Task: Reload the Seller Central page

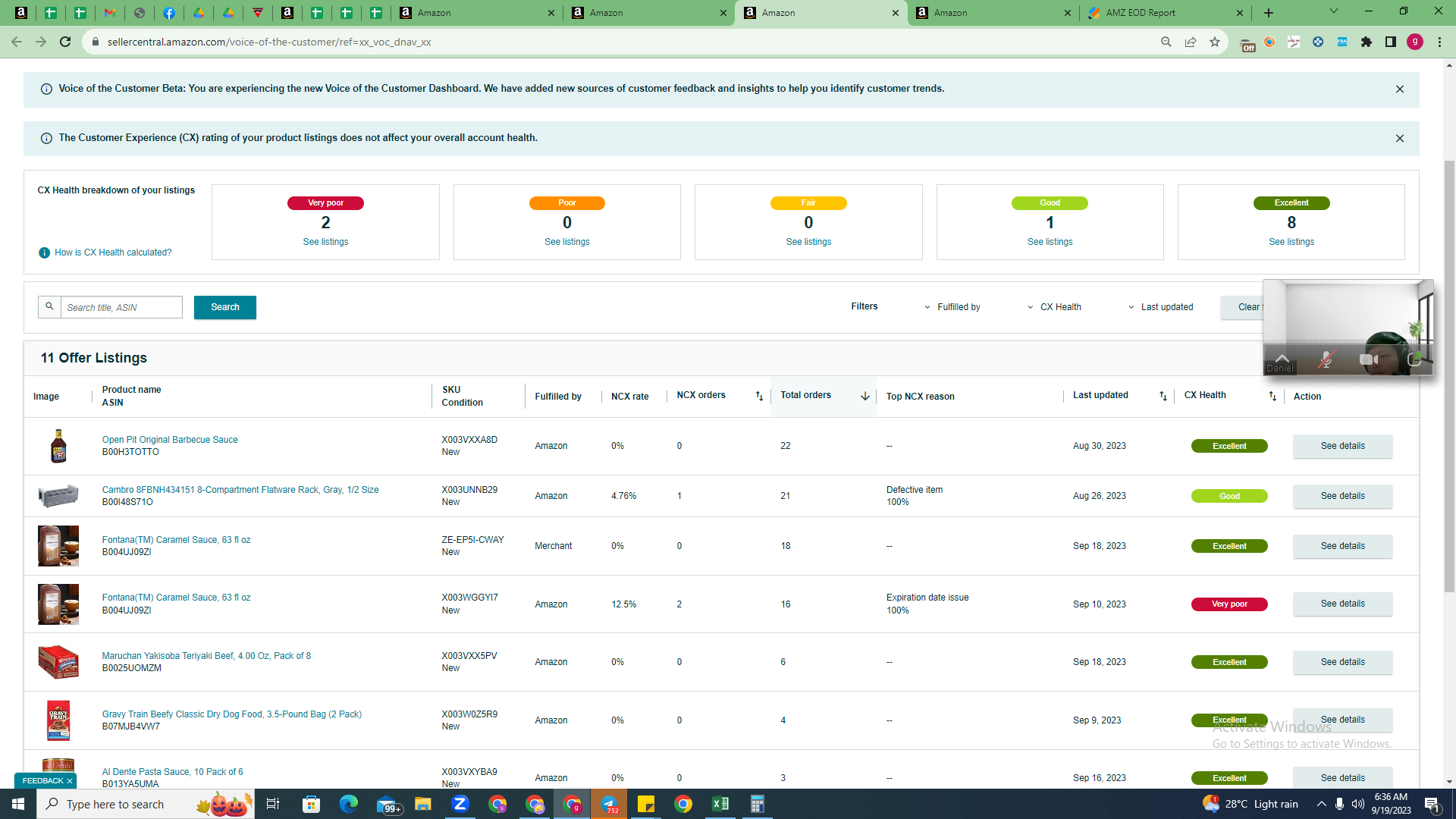Action: click(x=65, y=42)
